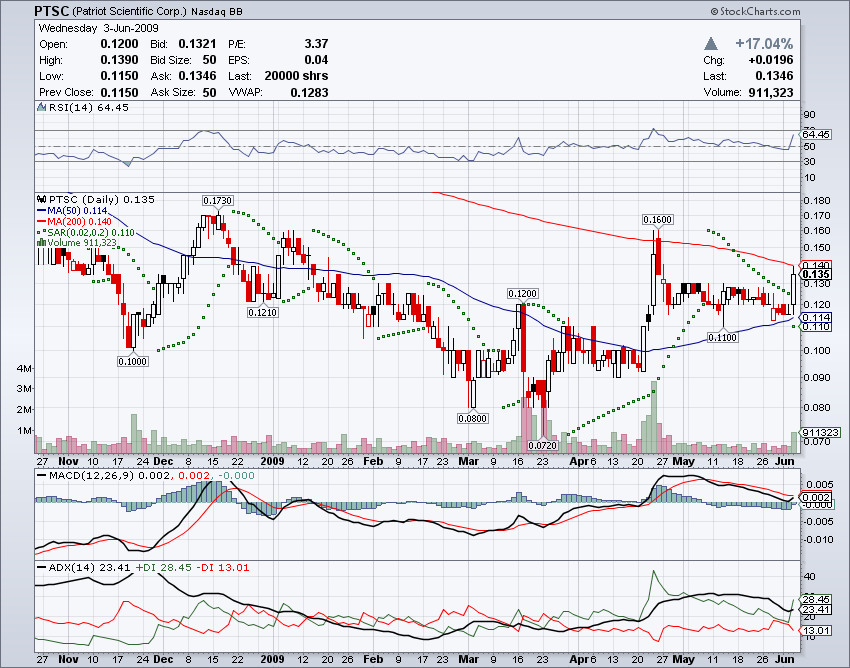Click the VWAP value 0.1283

click(x=309, y=92)
